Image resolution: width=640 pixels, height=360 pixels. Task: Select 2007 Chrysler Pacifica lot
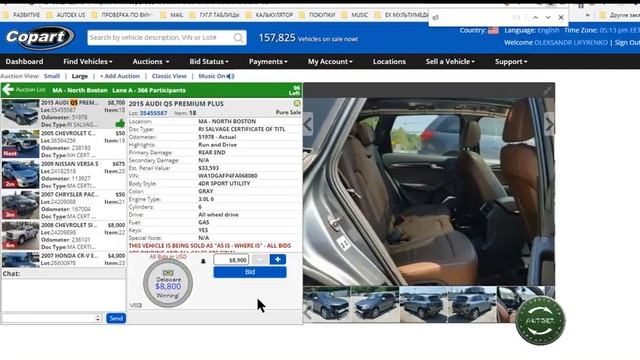(x=63, y=205)
